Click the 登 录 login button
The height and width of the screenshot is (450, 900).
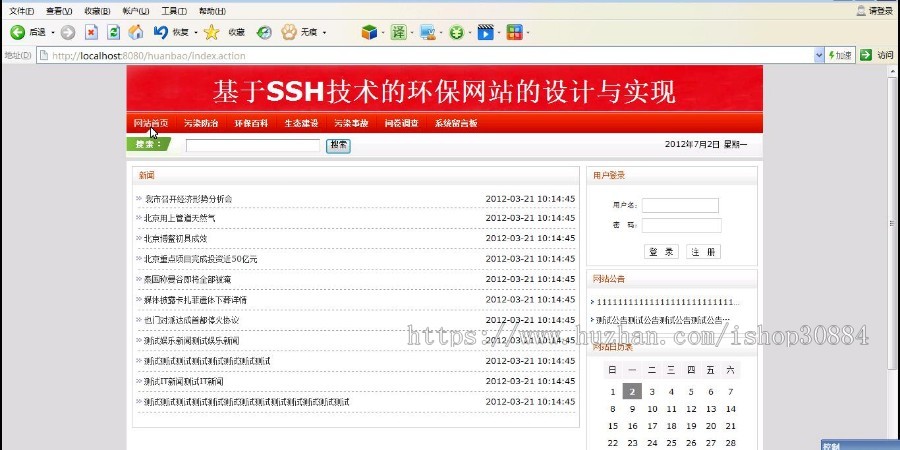[x=661, y=252]
